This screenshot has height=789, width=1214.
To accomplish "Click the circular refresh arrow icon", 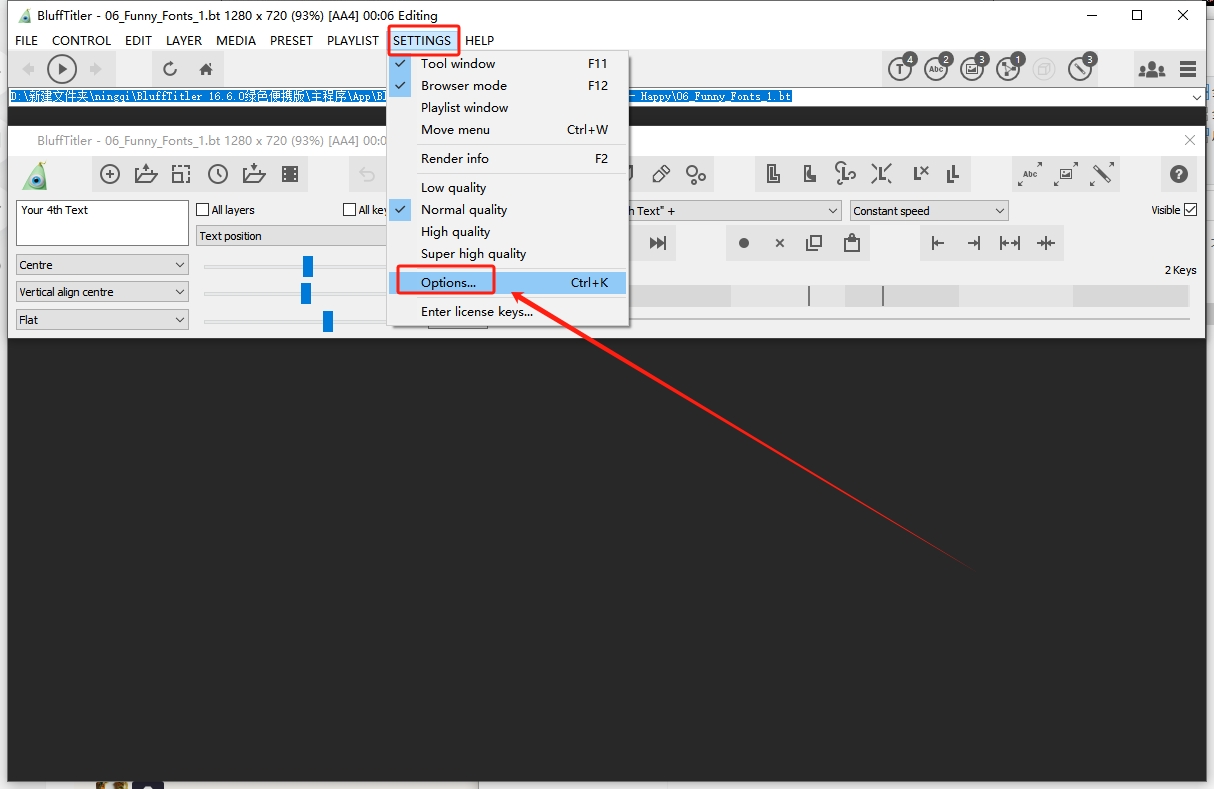I will click(x=170, y=69).
